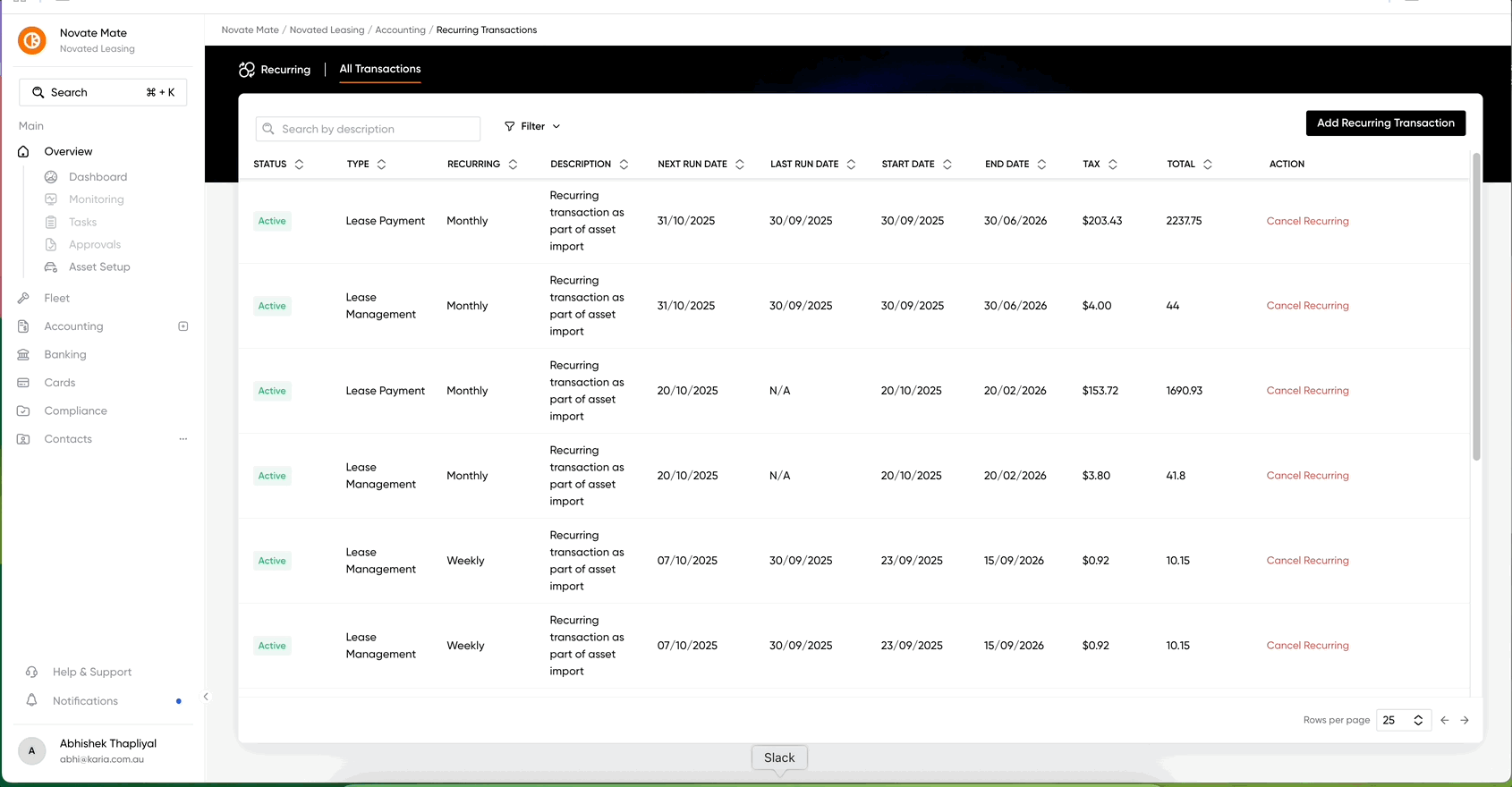This screenshot has width=1512, height=787.
Task: Open the Notifications bell icon
Action: pos(32,700)
